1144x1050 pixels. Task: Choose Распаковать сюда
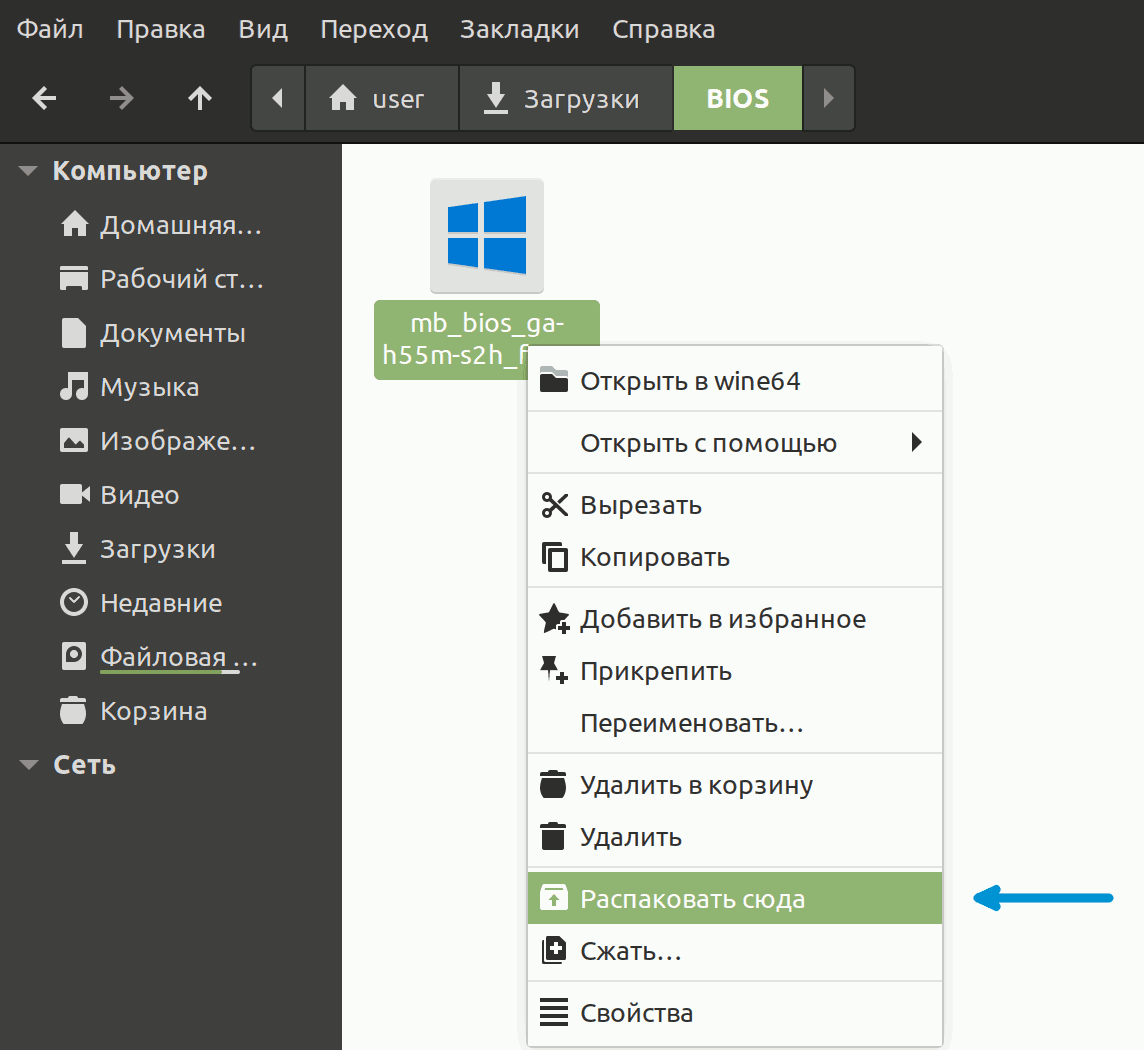coord(735,898)
